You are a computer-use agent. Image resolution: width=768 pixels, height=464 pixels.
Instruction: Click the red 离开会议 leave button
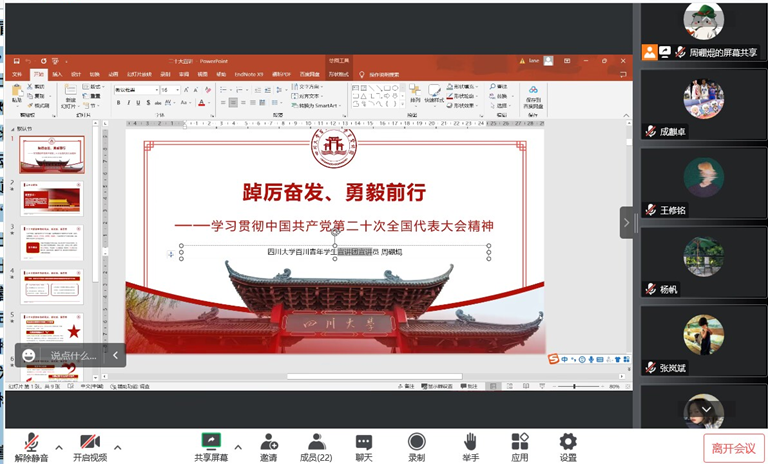(733, 448)
